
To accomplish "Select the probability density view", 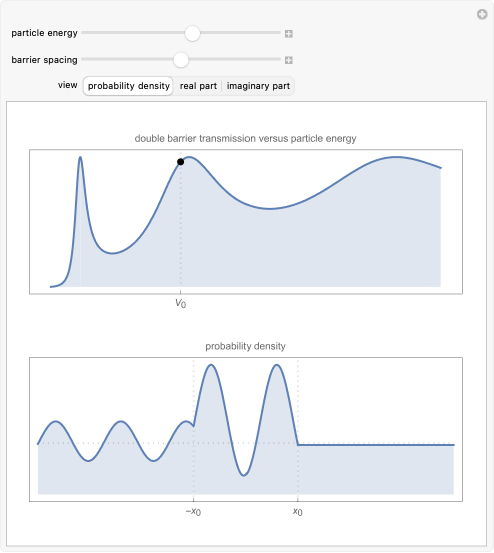I will click(x=128, y=86).
